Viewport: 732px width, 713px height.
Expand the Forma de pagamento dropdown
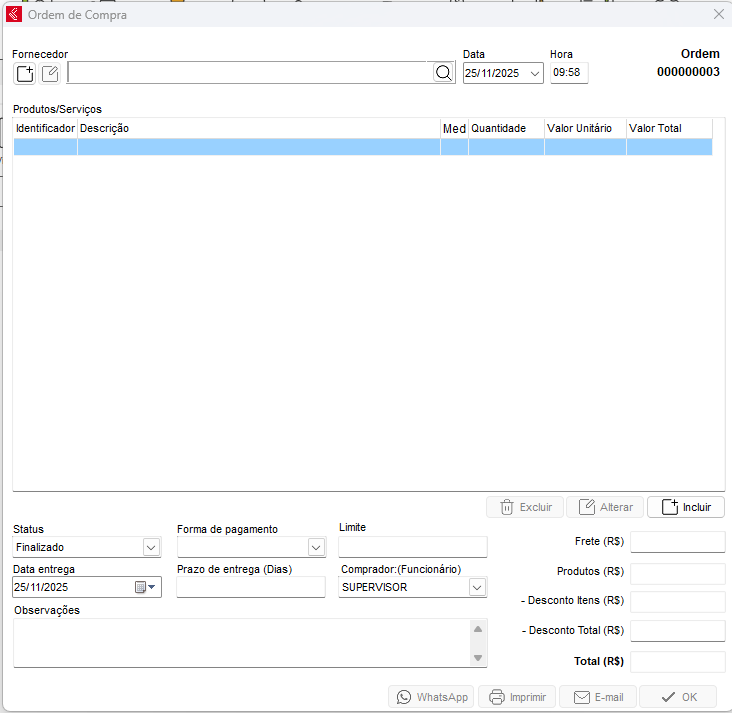click(x=316, y=547)
